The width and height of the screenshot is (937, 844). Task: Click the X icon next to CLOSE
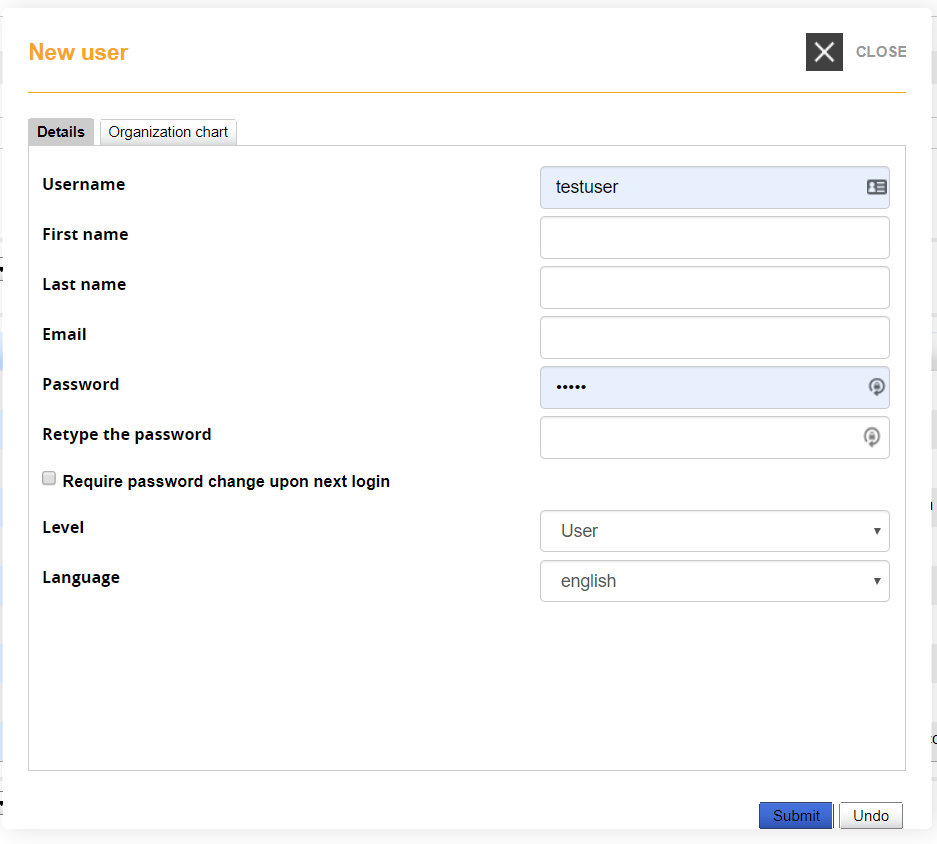[x=824, y=51]
